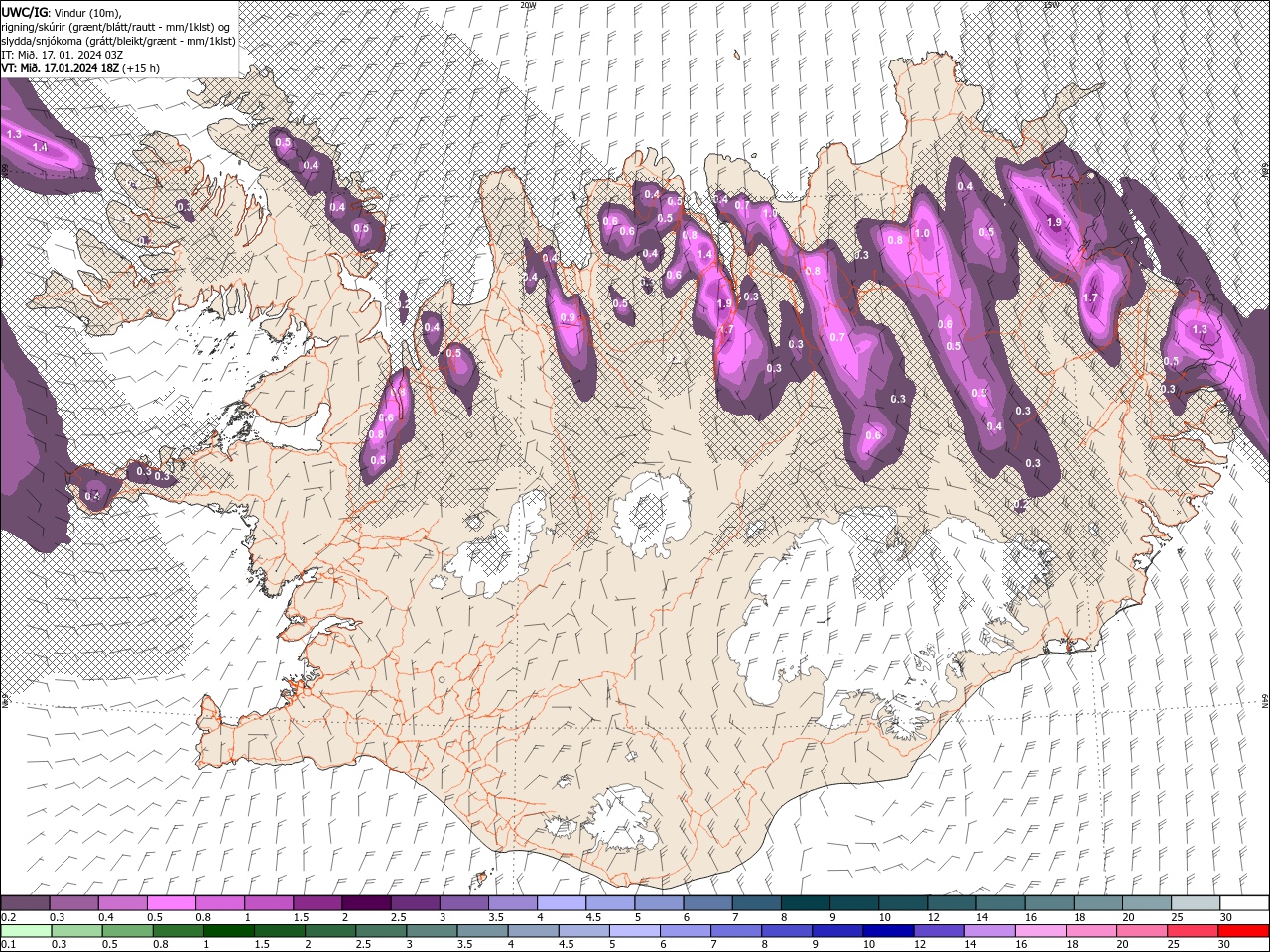Click the "UWC/IG: Vindur (10m)," title text
Screen dimensions: 1270x952
[60, 12]
